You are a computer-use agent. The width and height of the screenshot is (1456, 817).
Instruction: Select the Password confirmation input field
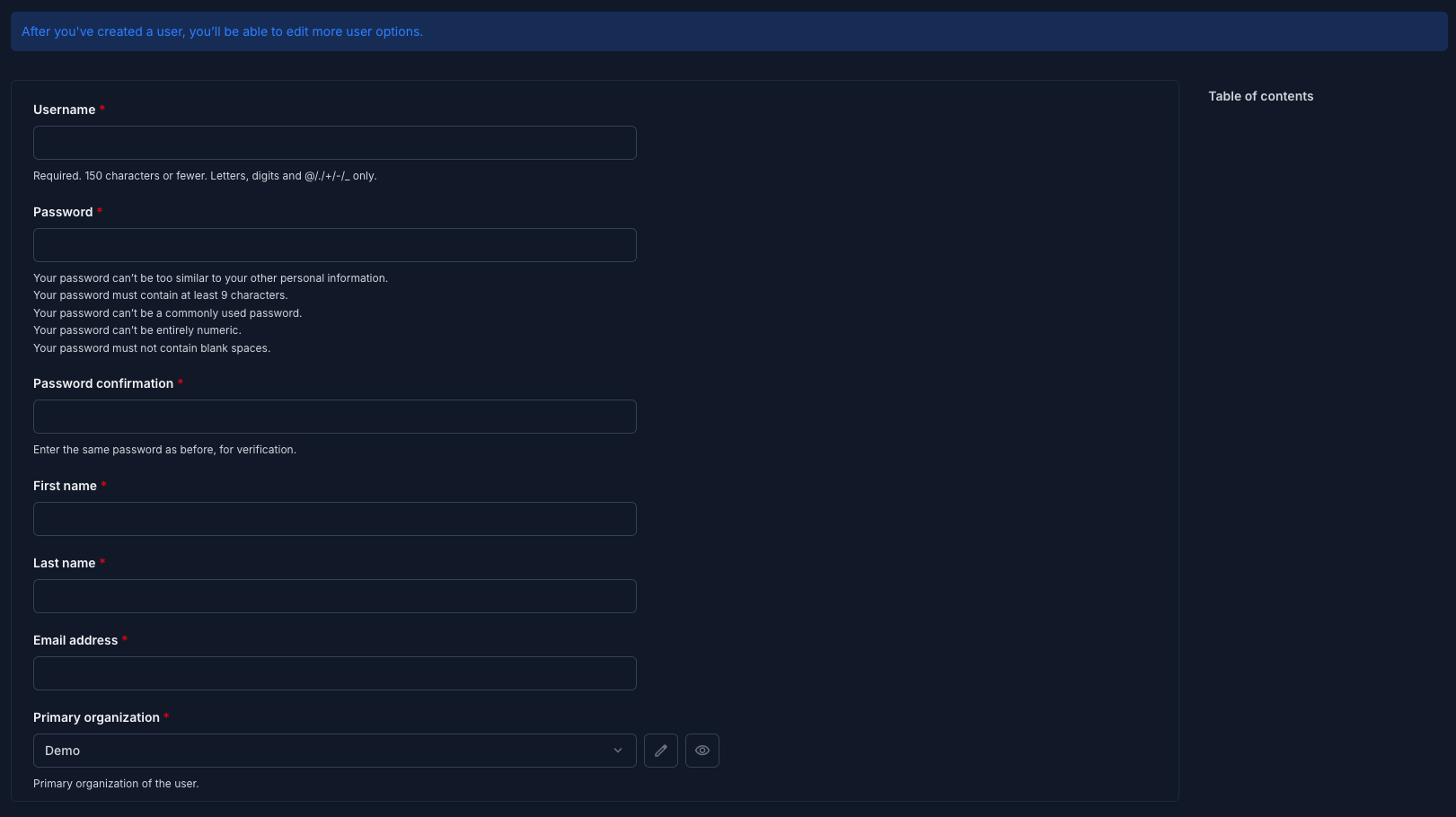pyautogui.click(x=335, y=417)
